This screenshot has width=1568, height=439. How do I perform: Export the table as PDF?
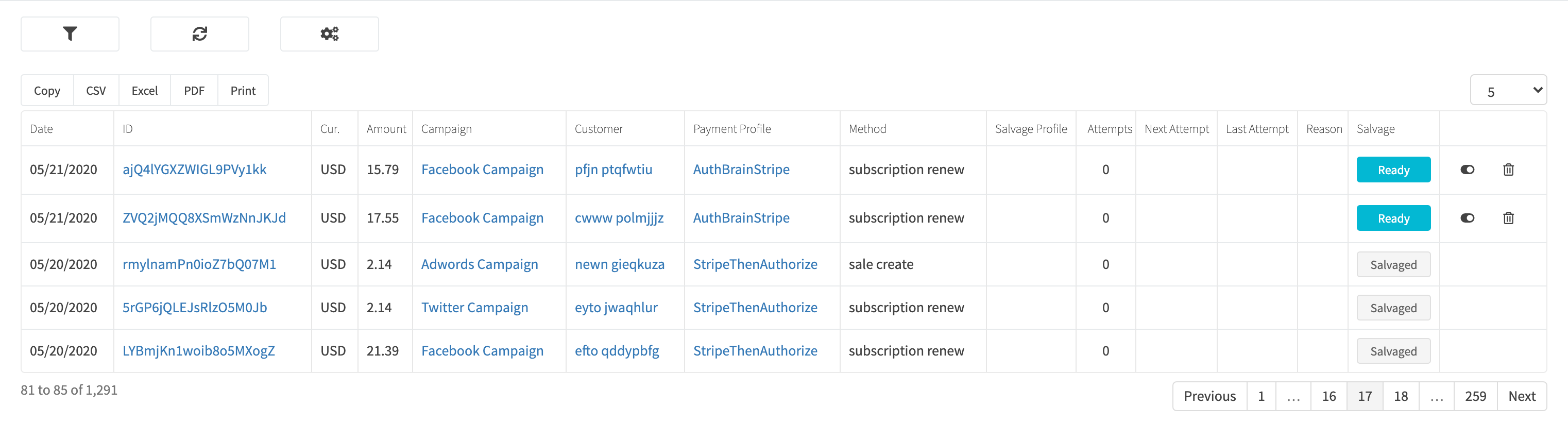(194, 91)
